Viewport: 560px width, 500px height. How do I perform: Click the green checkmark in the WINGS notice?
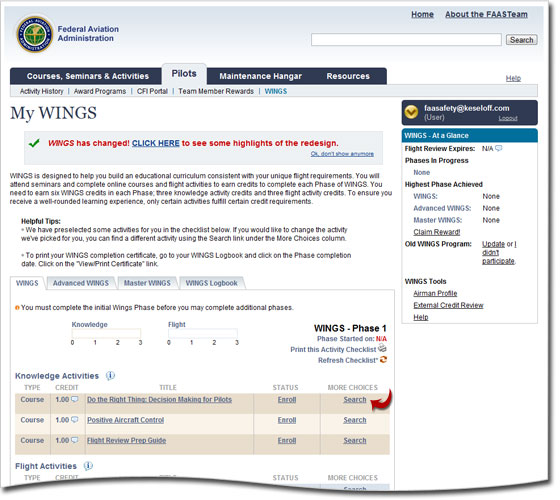coord(34,143)
